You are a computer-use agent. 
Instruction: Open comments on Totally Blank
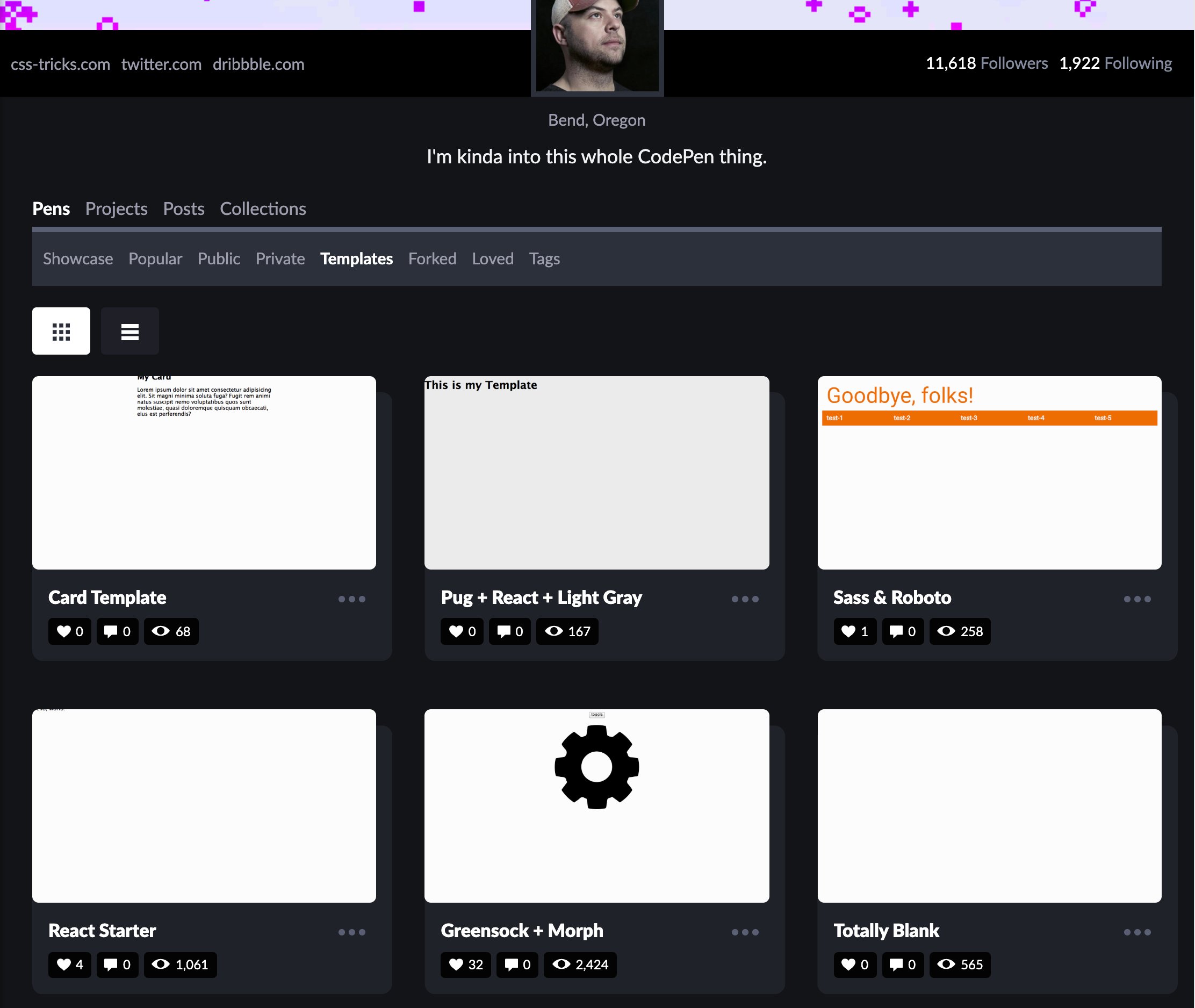(x=903, y=964)
